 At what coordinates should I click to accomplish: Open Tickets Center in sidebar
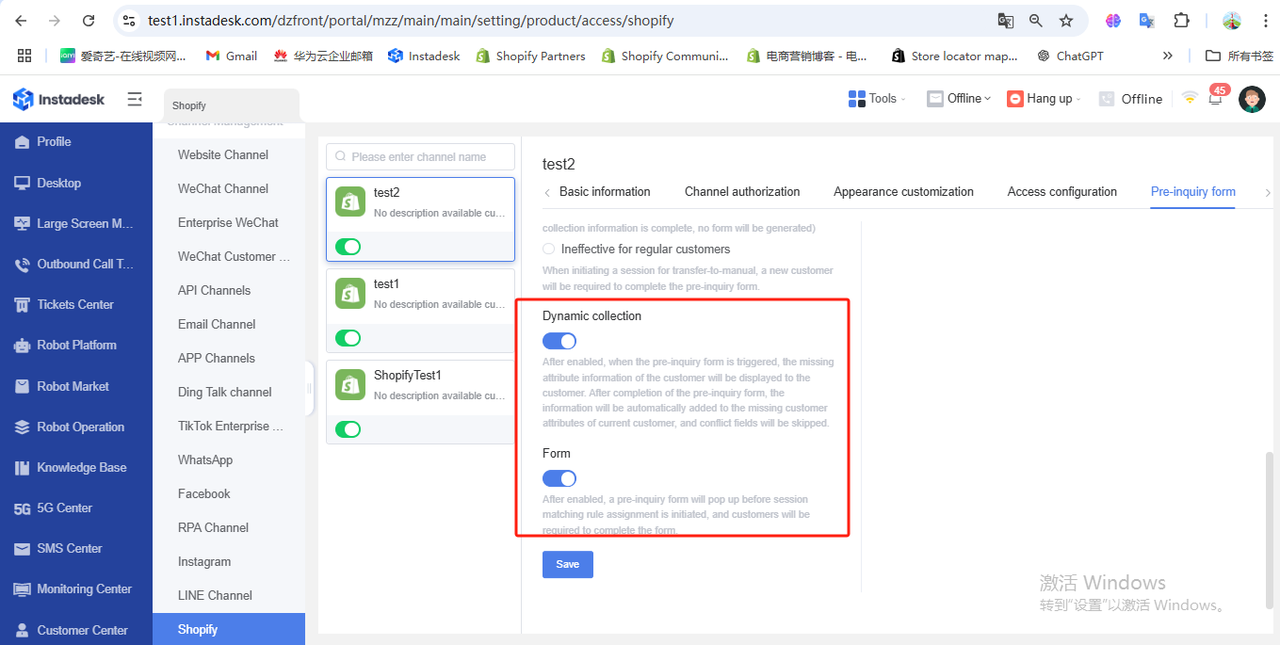[75, 304]
